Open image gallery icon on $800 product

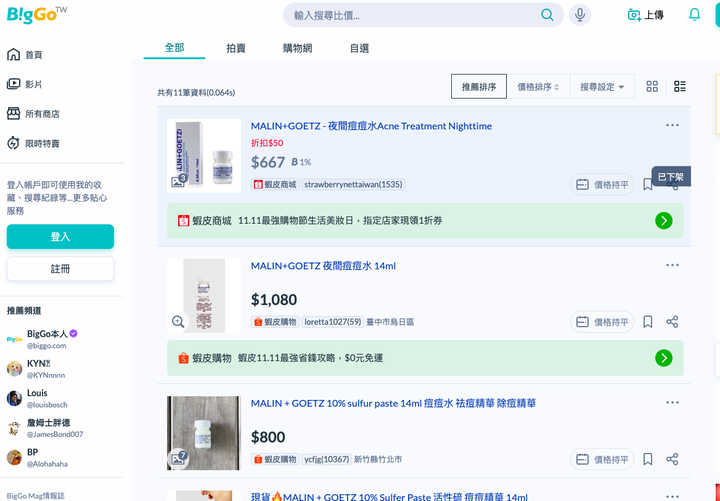click(179, 458)
